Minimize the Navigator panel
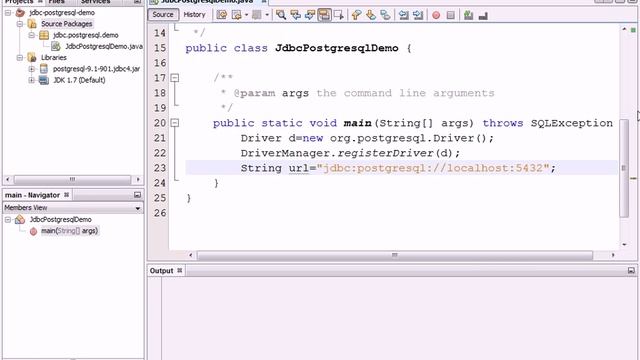Screen dimensions: 640x360 coord(138,195)
